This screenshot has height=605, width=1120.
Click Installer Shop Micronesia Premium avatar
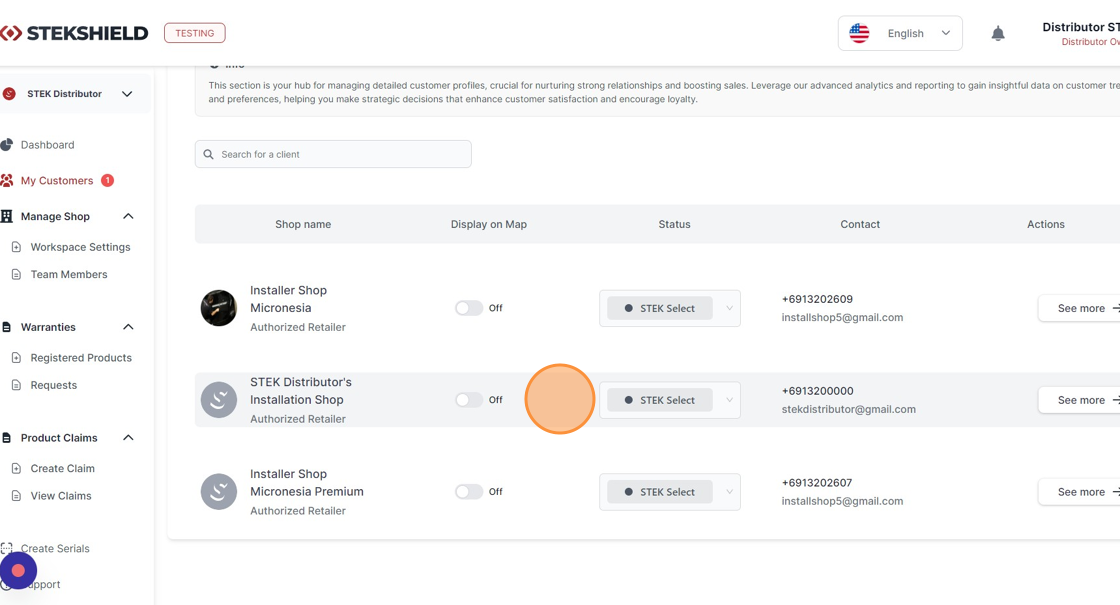pyautogui.click(x=219, y=491)
